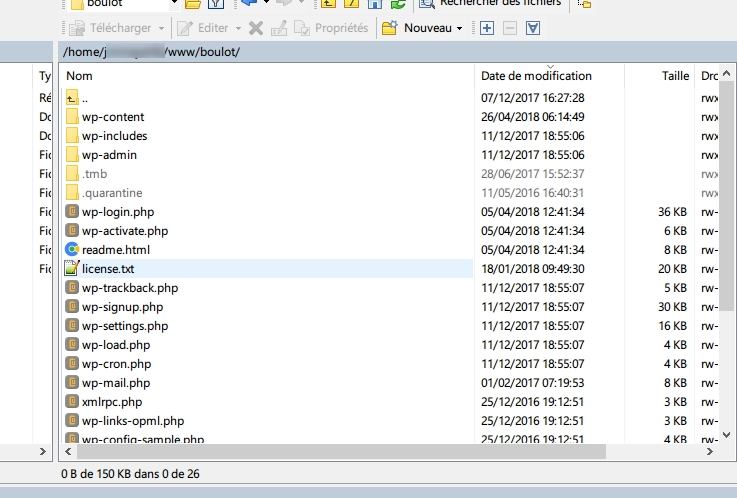Click the selection filter funnel icon
Screen dimensions: 737x498
533,28
